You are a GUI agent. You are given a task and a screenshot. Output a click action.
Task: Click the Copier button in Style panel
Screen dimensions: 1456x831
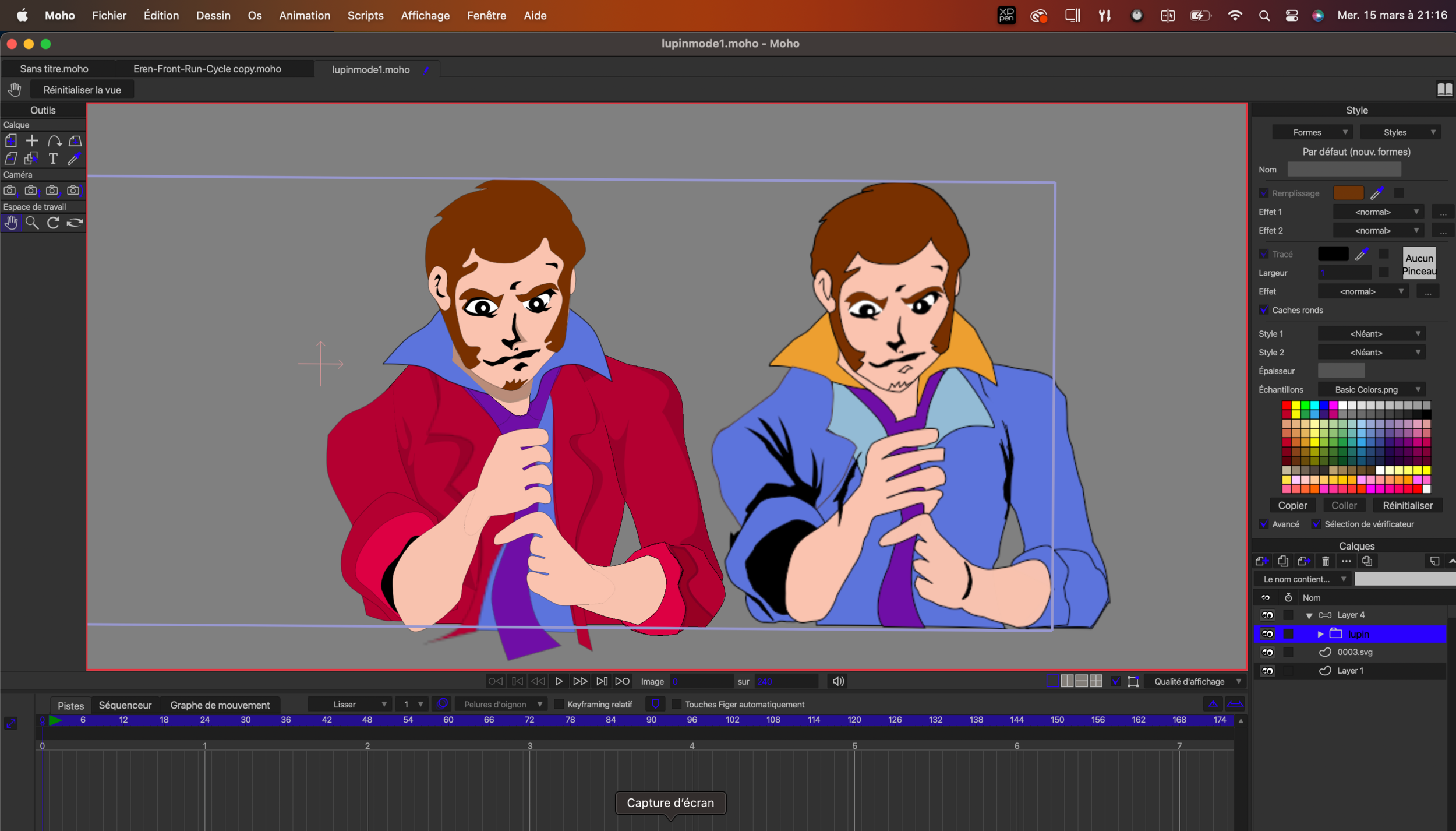[x=1292, y=506]
